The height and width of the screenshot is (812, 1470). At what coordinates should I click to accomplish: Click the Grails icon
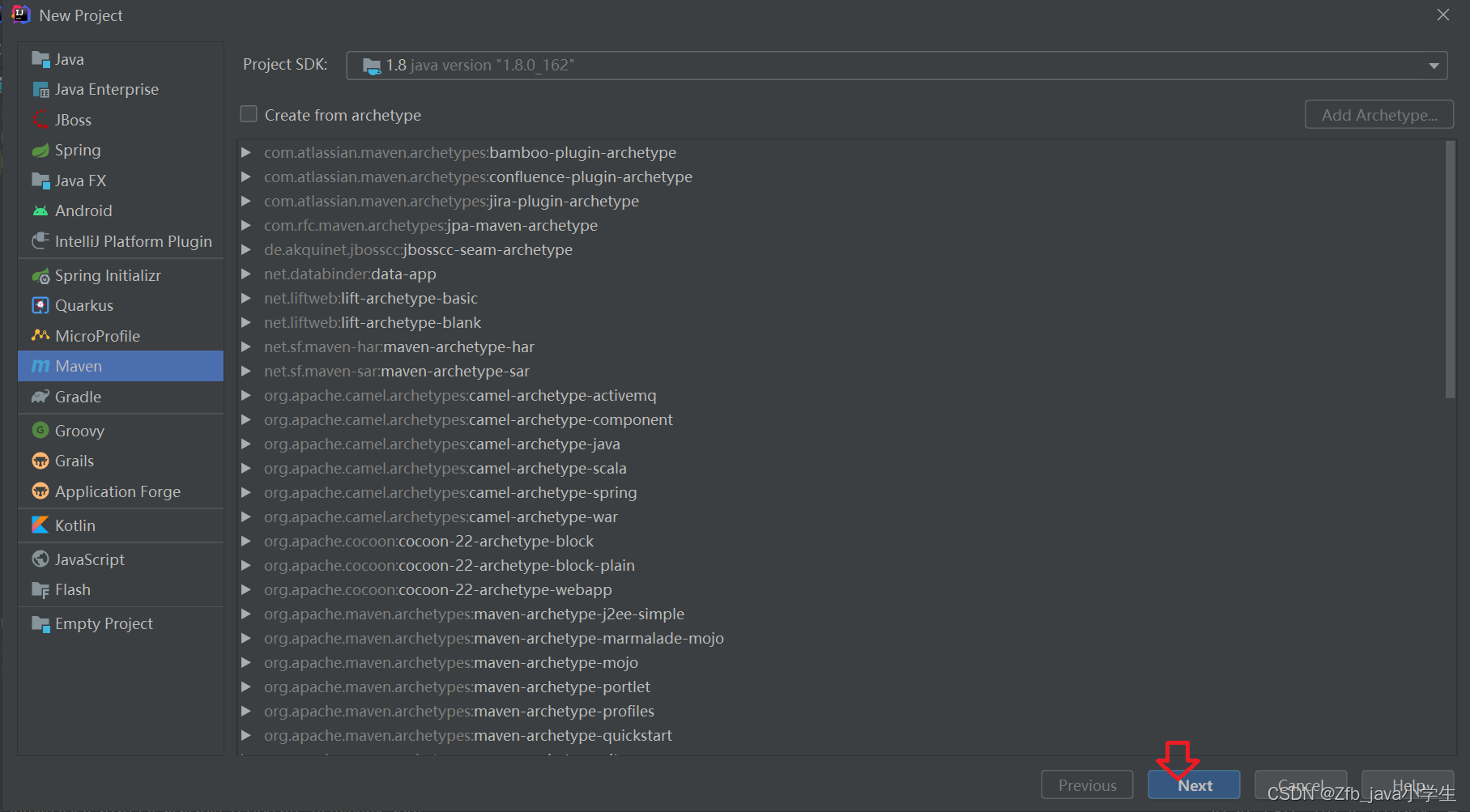coord(40,461)
